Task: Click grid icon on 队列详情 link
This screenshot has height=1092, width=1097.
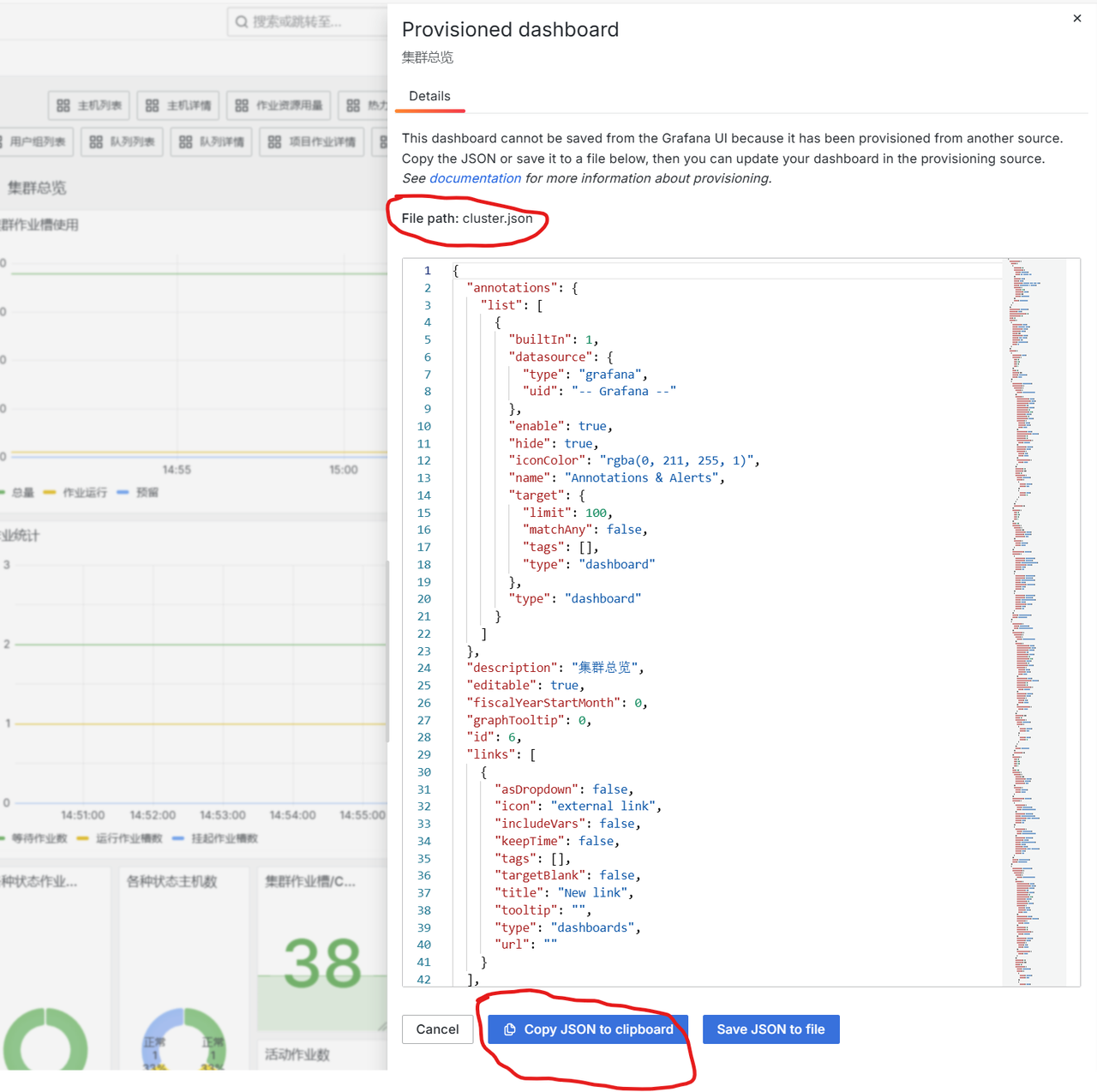Action: pyautogui.click(x=186, y=141)
